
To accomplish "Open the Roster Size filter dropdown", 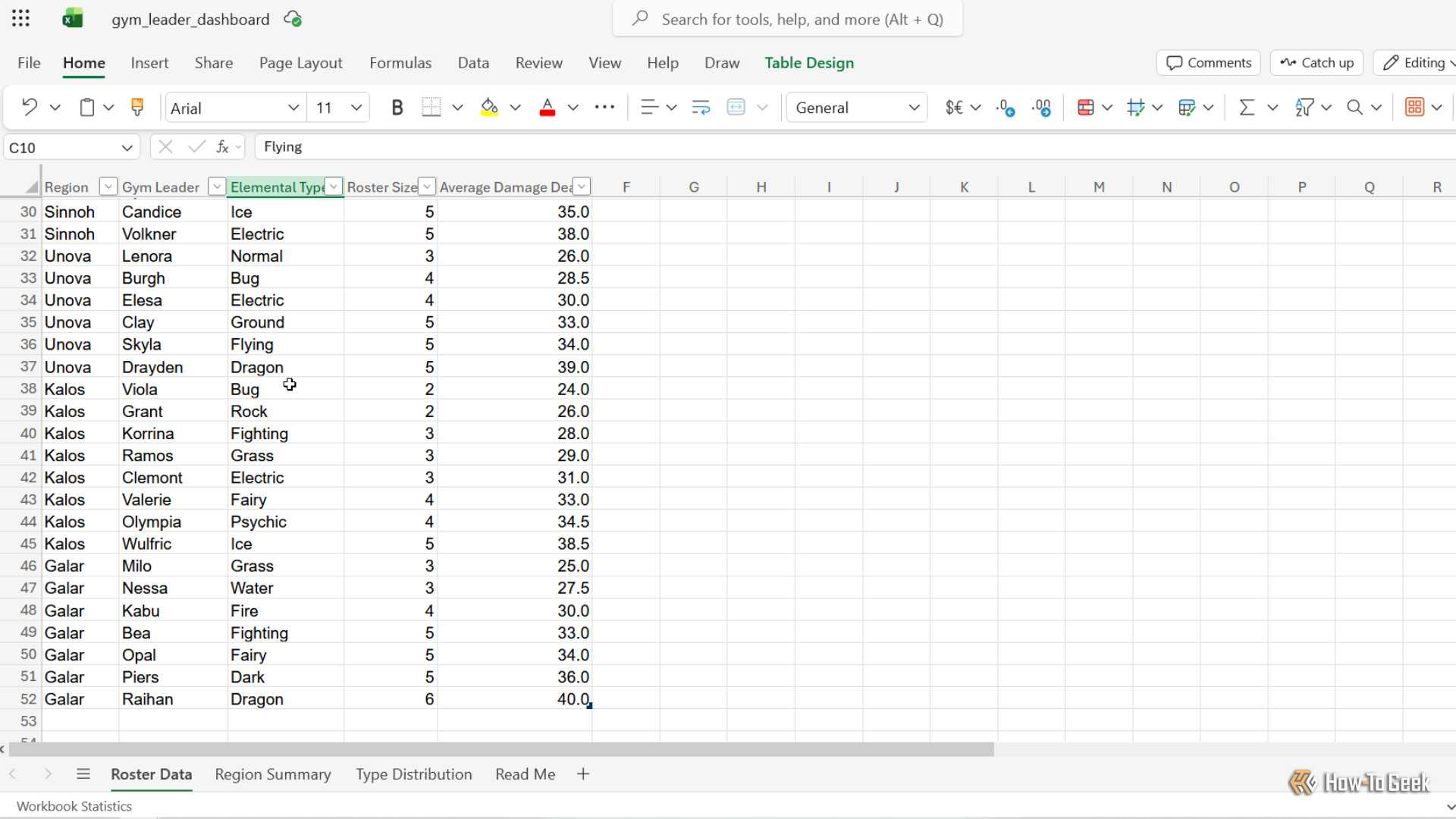I will [427, 187].
